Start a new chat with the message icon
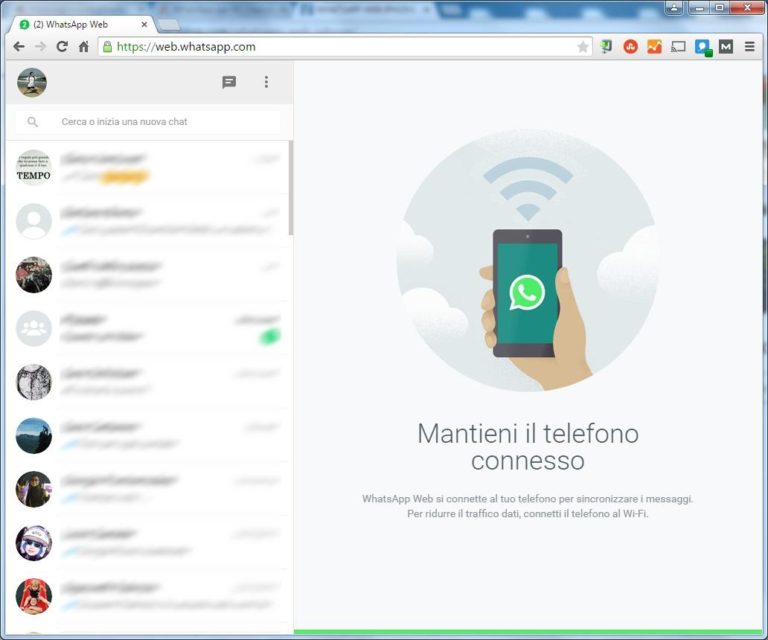The width and height of the screenshot is (768, 640). click(x=229, y=82)
